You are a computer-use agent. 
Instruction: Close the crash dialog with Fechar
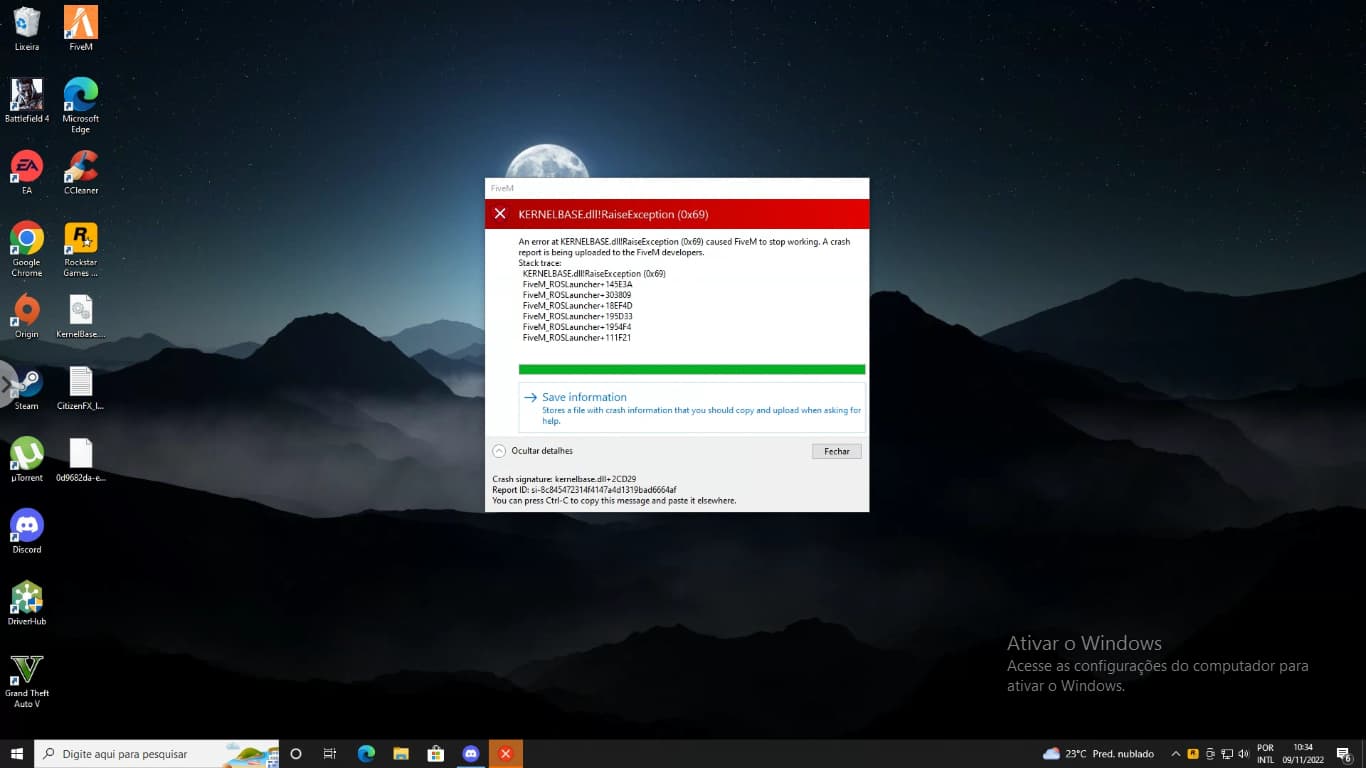click(x=836, y=451)
